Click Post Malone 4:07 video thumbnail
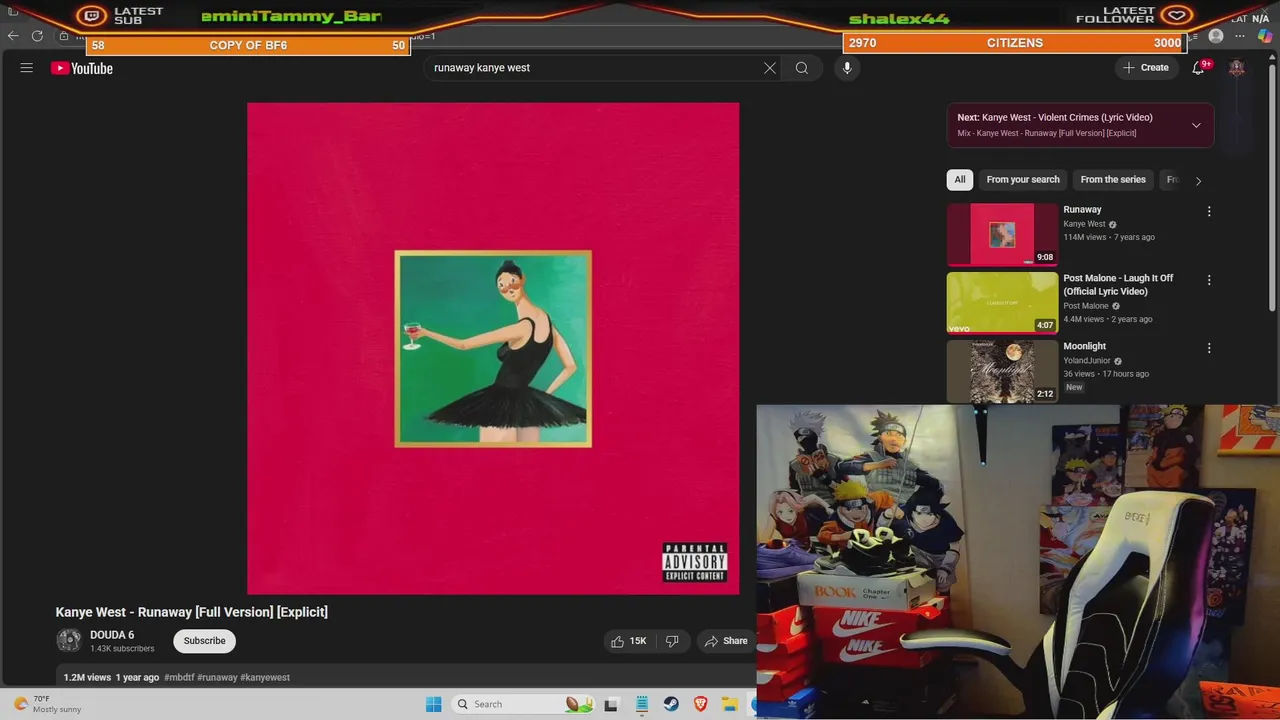This screenshot has width=1280, height=720. pyautogui.click(x=1002, y=302)
